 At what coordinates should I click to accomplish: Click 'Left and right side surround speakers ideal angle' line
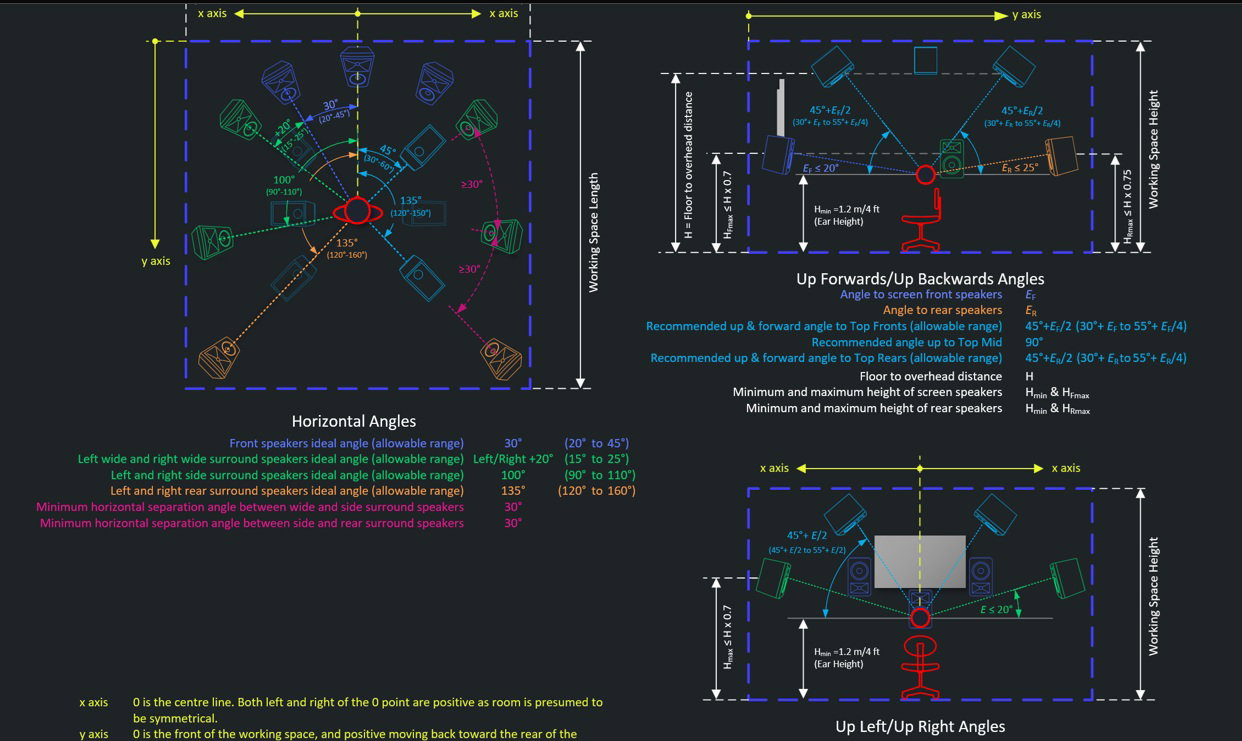pos(287,475)
